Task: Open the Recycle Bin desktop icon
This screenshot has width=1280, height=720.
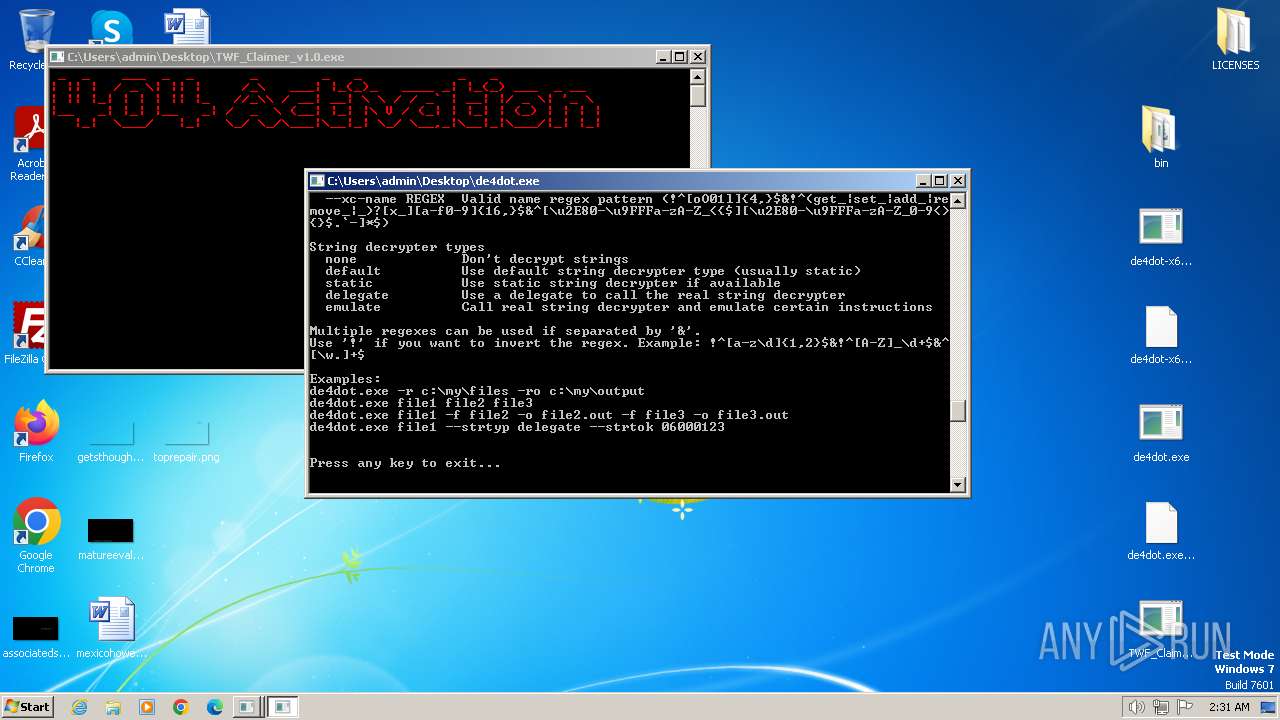Action: click(x=35, y=32)
